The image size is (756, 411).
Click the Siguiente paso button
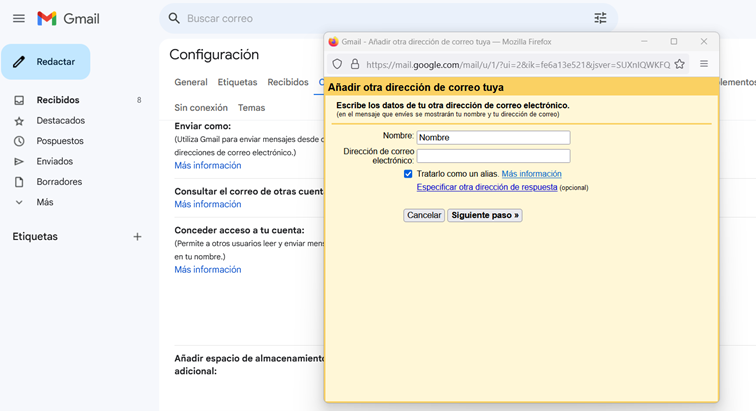pos(485,215)
